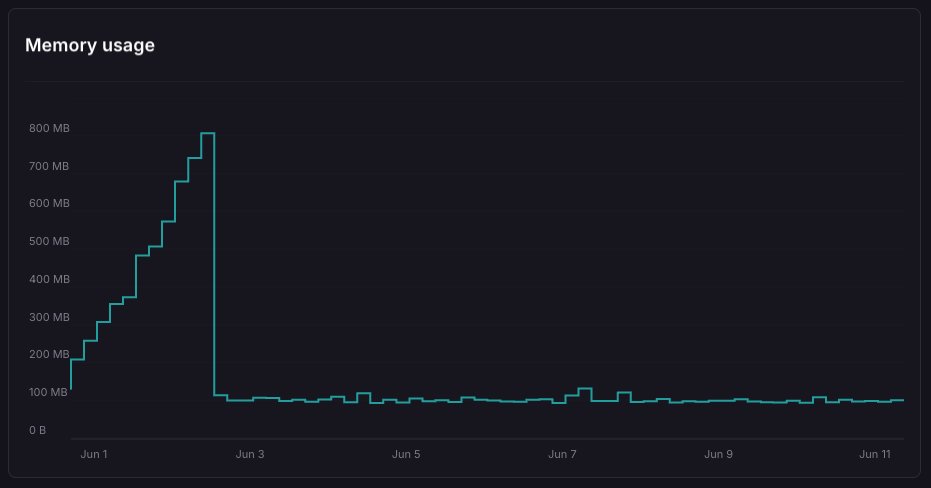Select the Jun 1 date label

coord(94,454)
